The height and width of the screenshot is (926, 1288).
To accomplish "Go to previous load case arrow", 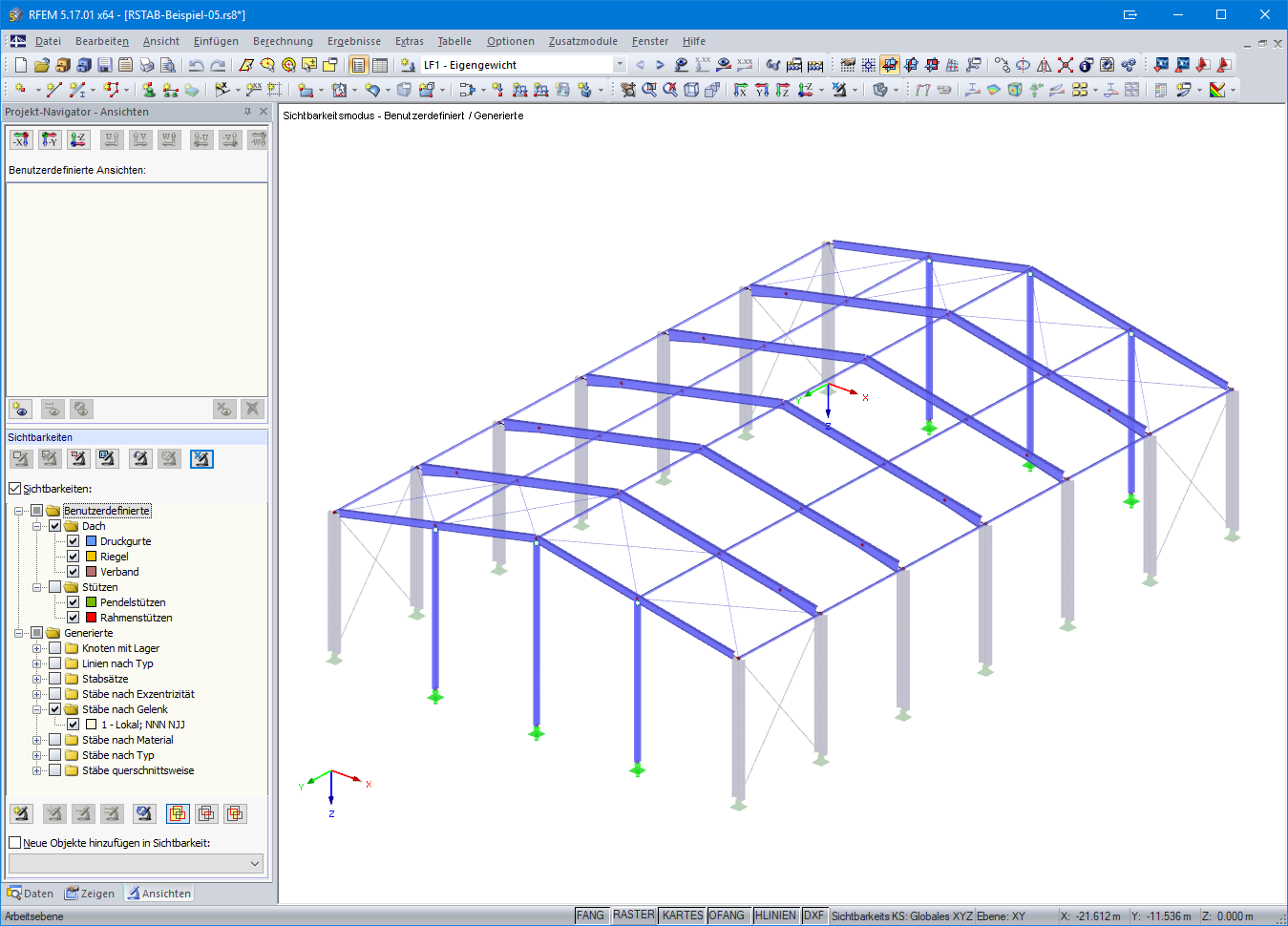I will pos(640,65).
